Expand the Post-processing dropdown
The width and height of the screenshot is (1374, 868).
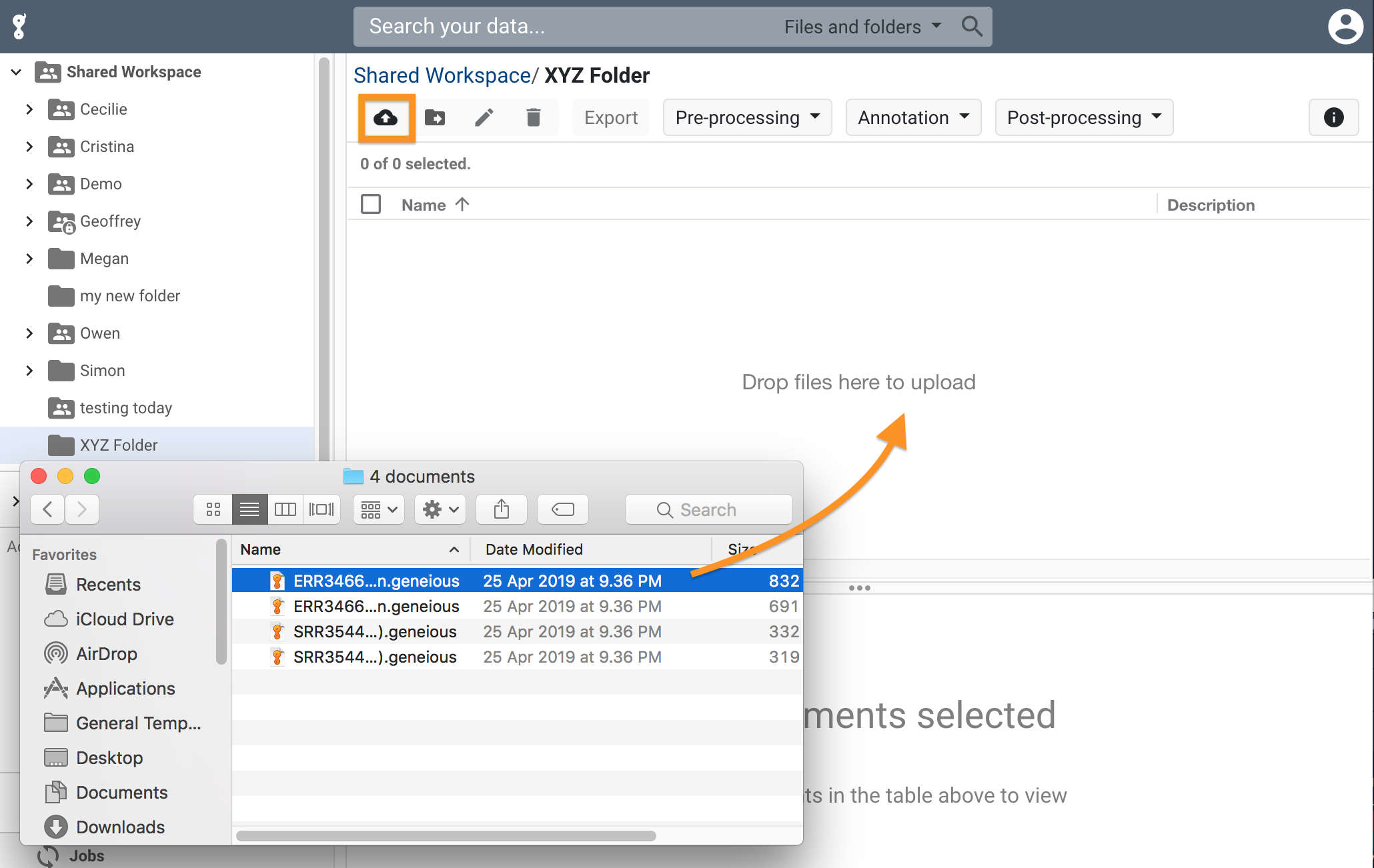coord(1084,117)
